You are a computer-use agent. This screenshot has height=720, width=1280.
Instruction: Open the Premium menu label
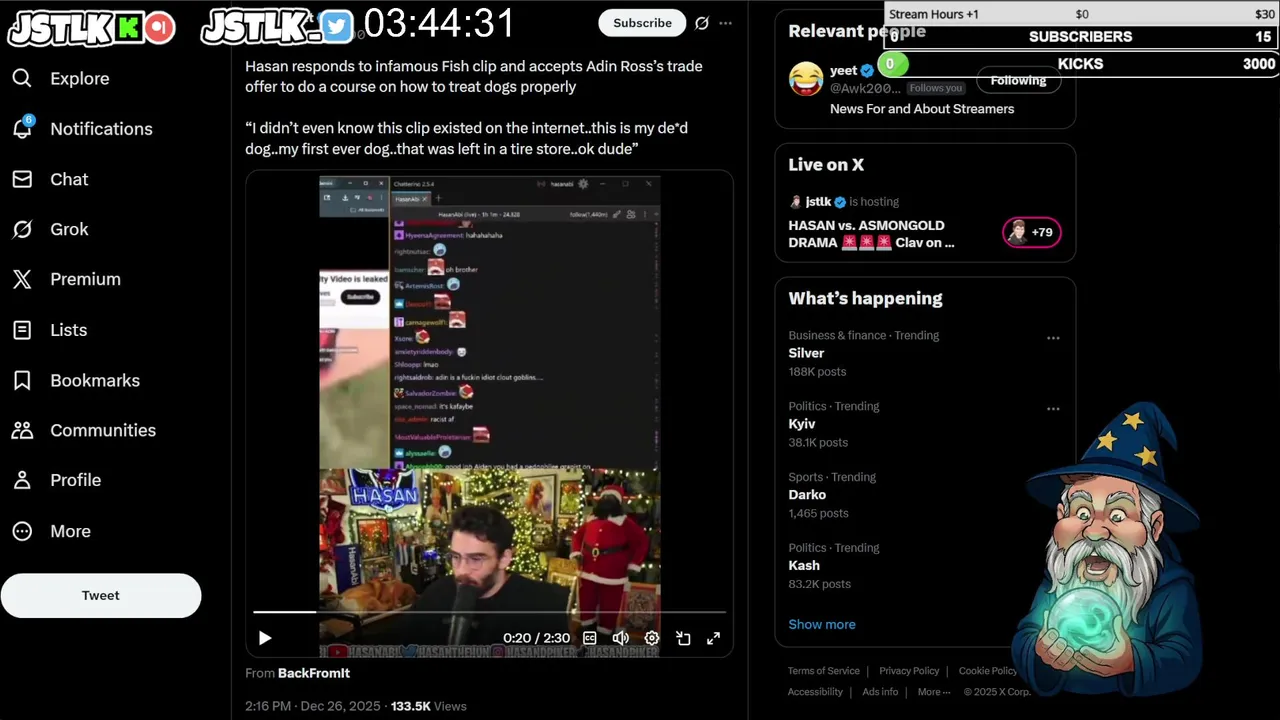pos(85,279)
